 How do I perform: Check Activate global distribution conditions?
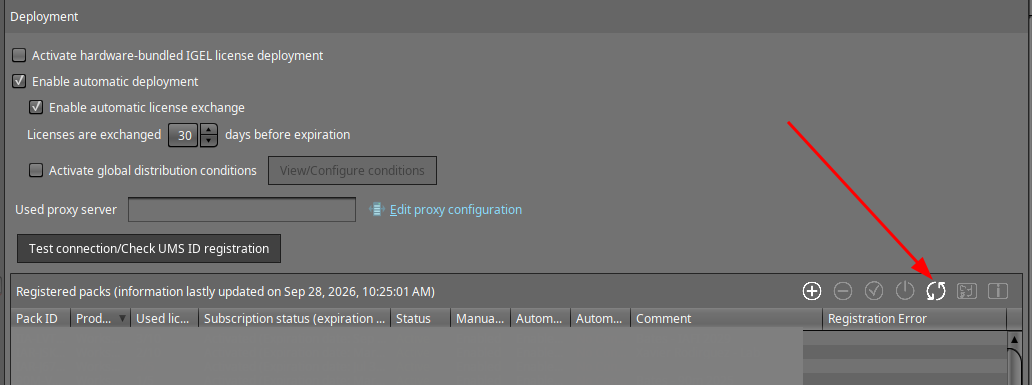[x=36, y=170]
